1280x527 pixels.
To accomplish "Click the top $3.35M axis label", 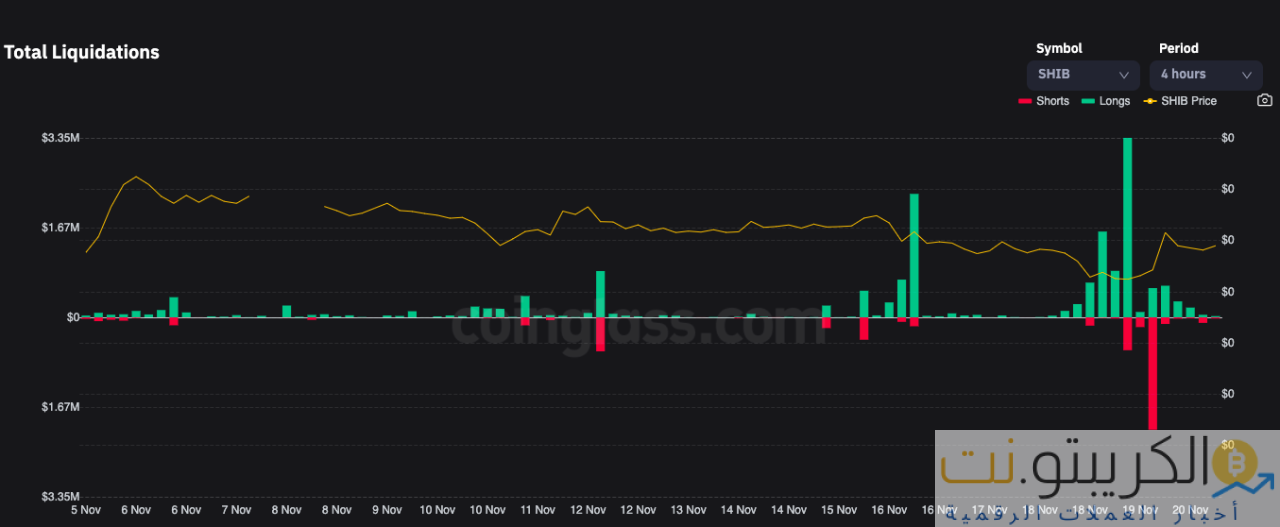I will [x=60, y=138].
